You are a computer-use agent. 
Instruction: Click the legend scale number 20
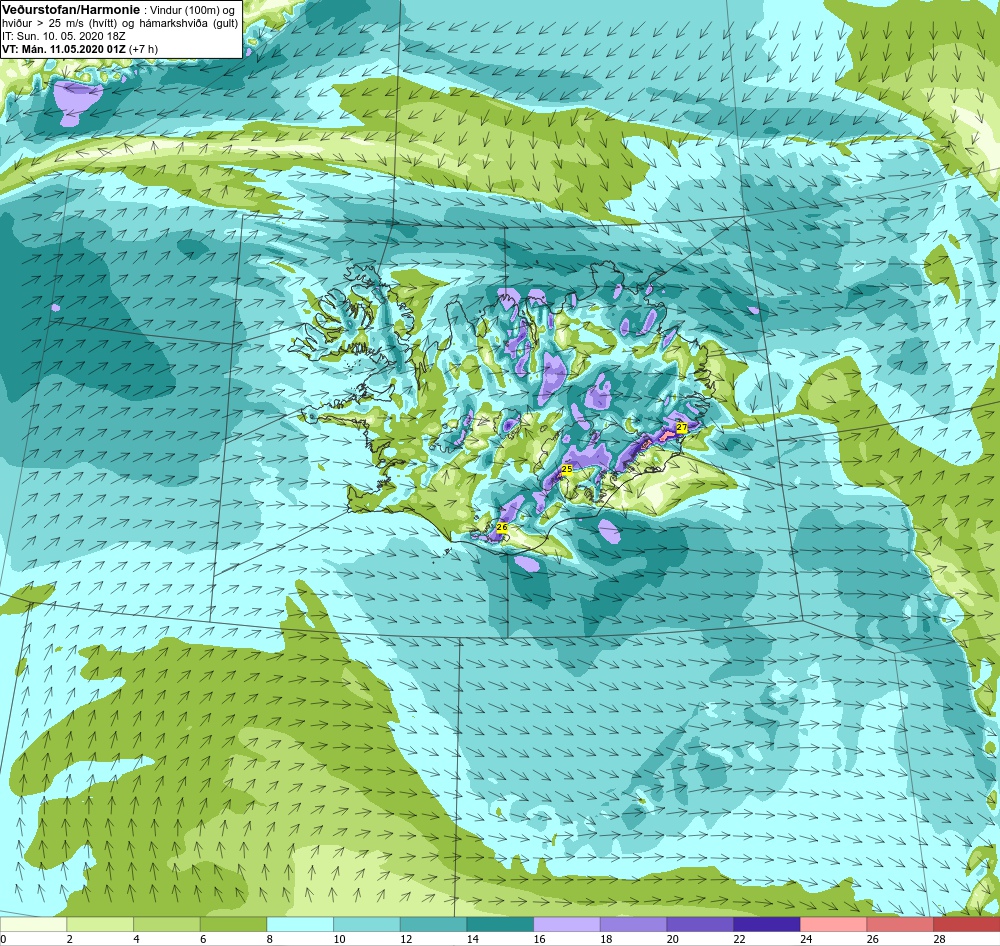673,939
